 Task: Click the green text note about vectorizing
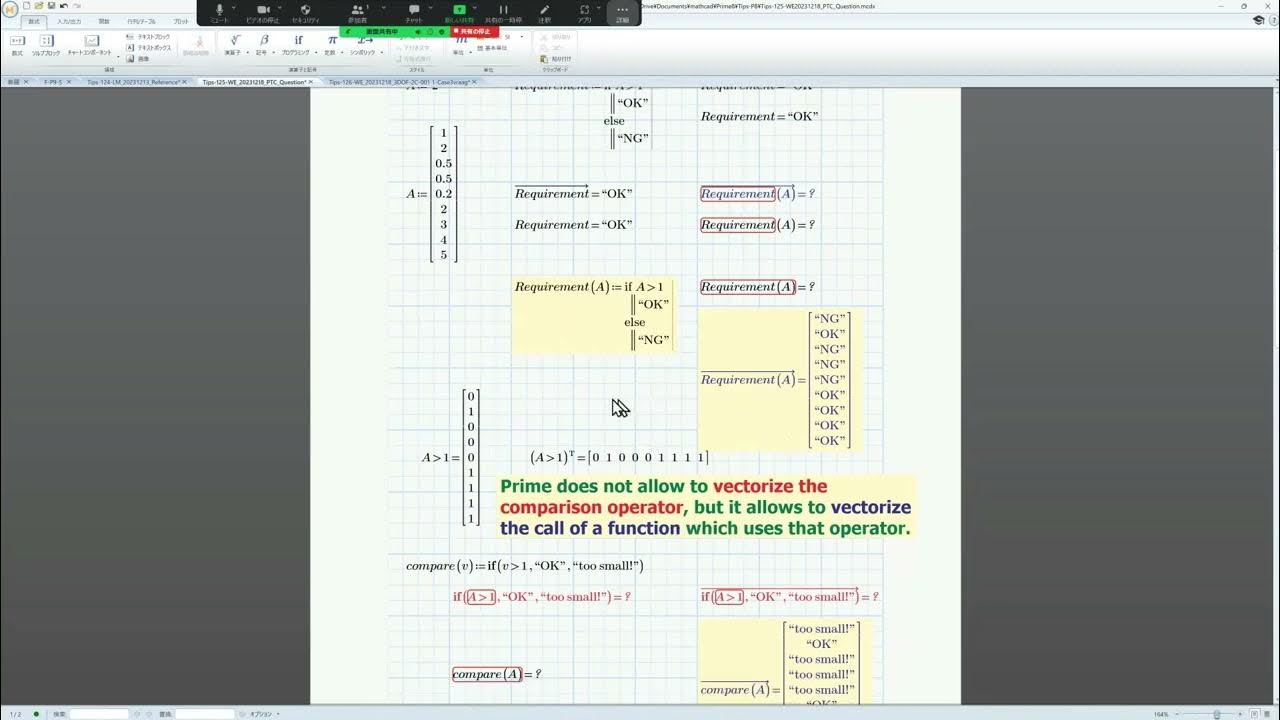pyautogui.click(x=706, y=507)
